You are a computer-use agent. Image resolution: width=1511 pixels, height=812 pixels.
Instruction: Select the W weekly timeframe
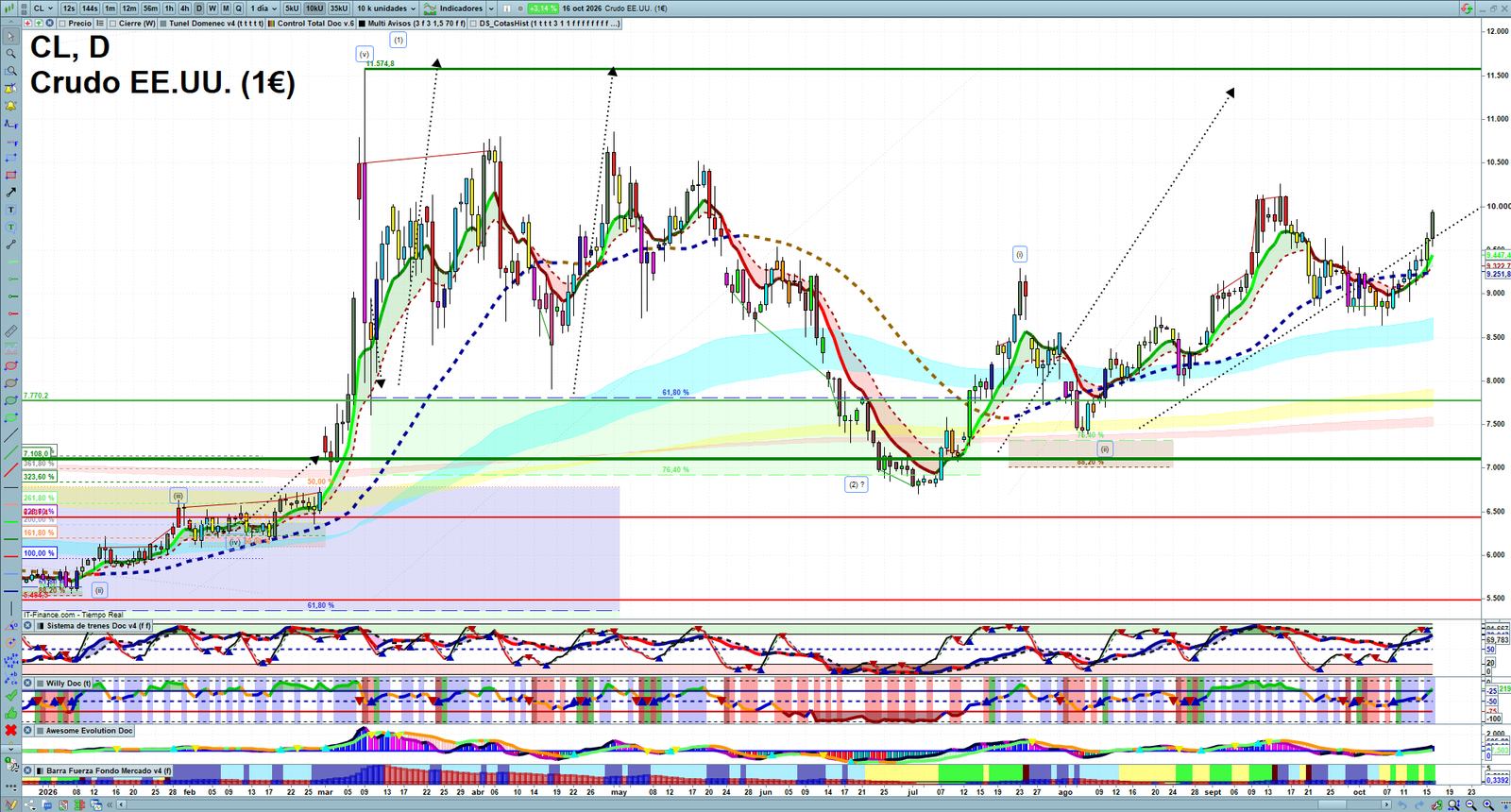[212, 8]
